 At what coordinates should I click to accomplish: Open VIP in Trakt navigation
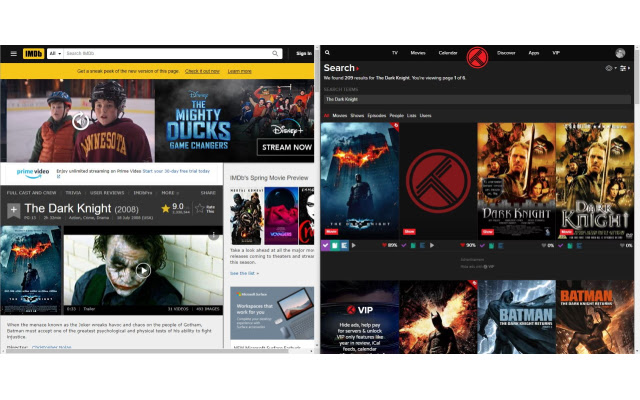click(x=556, y=53)
